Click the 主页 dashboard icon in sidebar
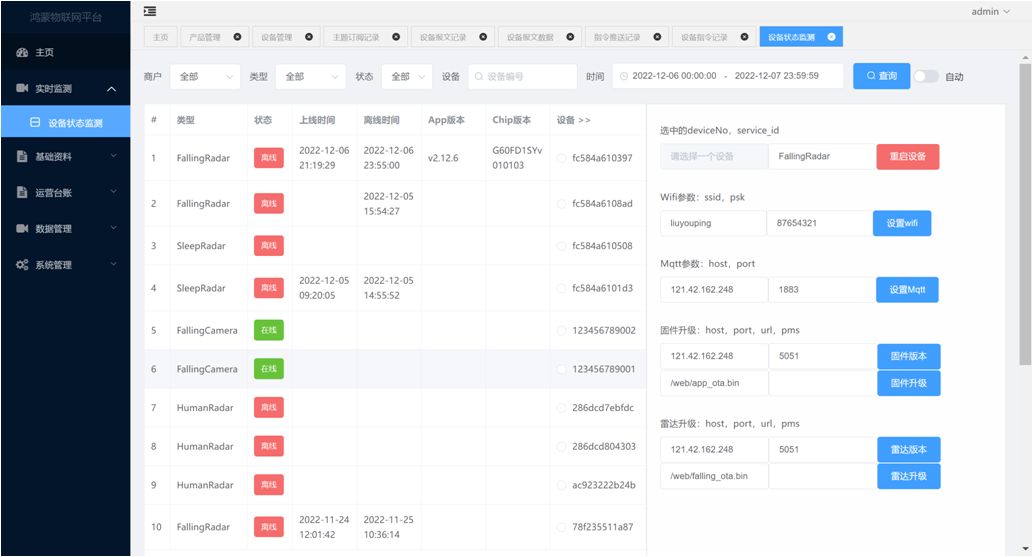1033x557 pixels. [x=22, y=52]
